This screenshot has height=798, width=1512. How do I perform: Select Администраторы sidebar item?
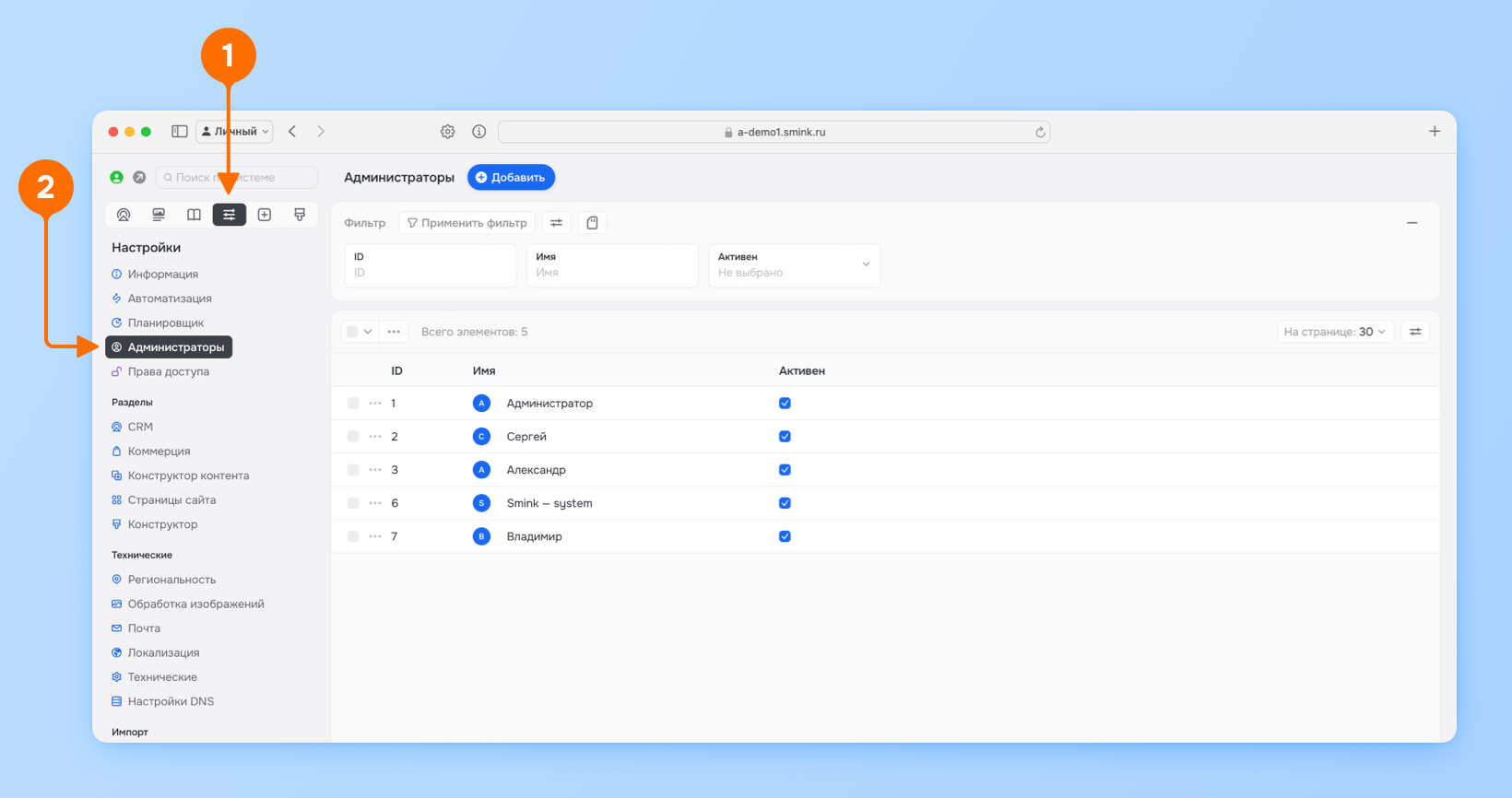point(169,347)
